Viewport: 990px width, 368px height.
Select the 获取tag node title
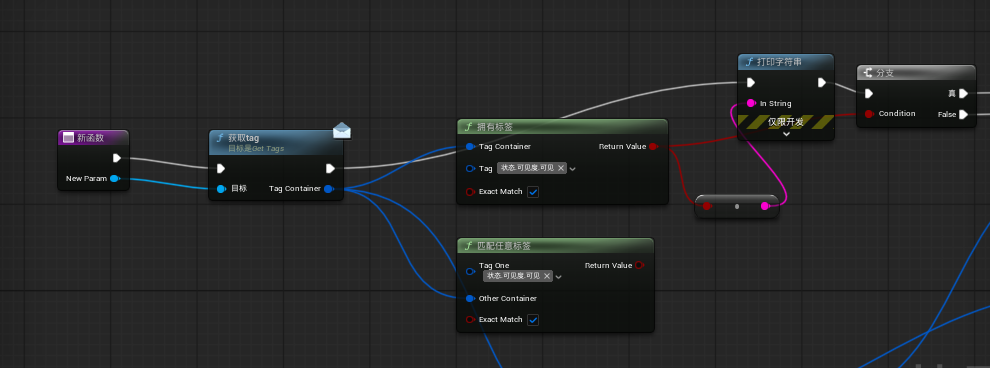click(244, 138)
